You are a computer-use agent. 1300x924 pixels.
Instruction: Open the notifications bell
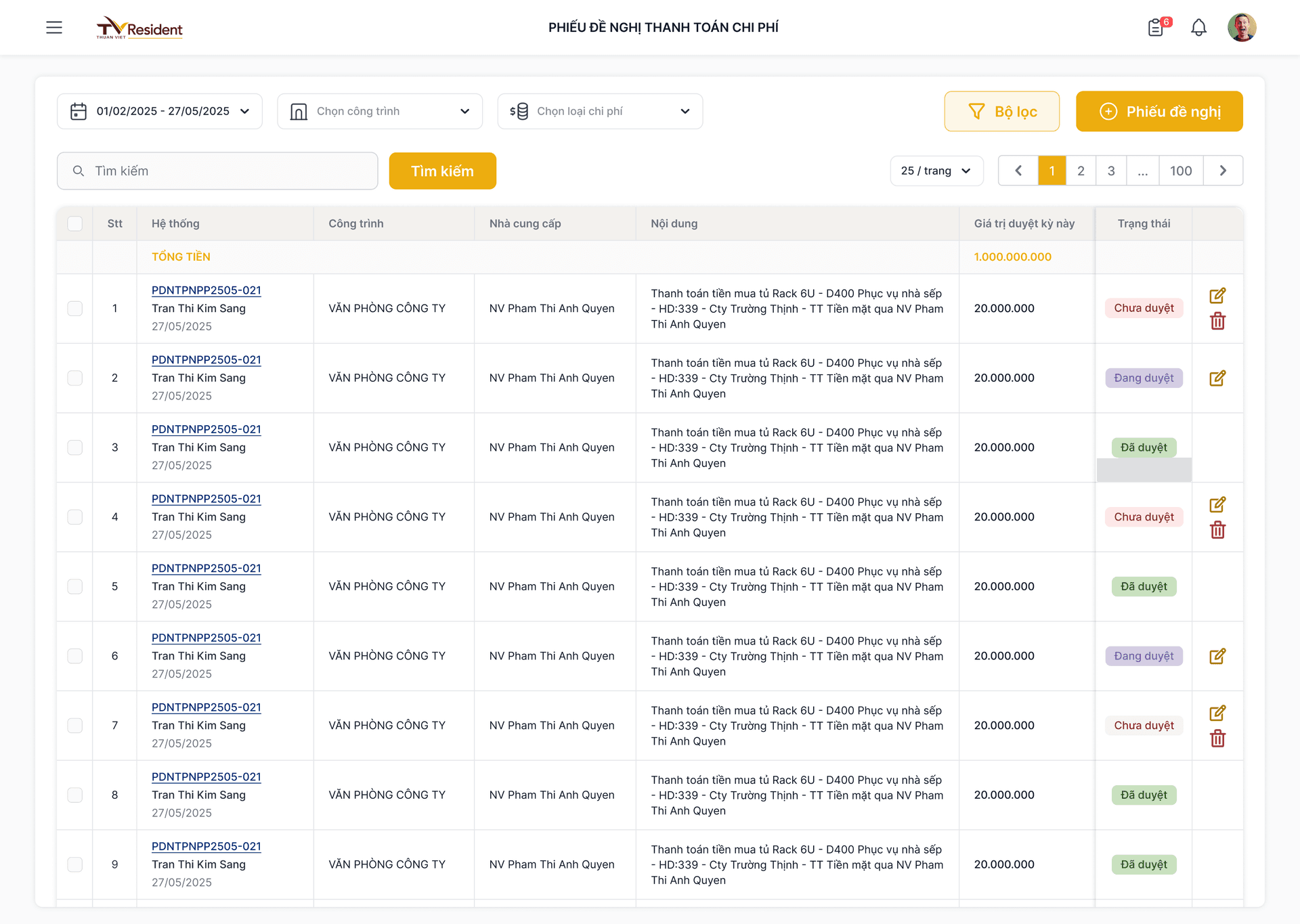point(1198,27)
